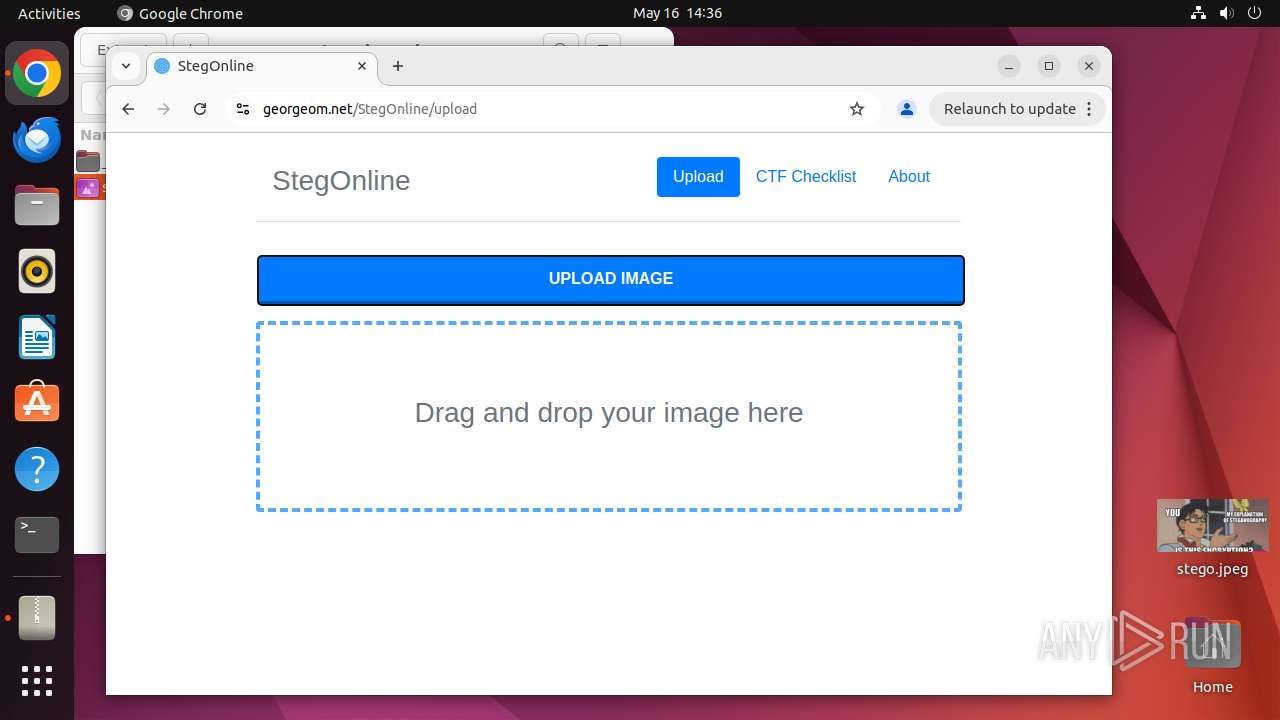Show Applications grid in the dock
The image size is (1280, 720).
(x=37, y=681)
